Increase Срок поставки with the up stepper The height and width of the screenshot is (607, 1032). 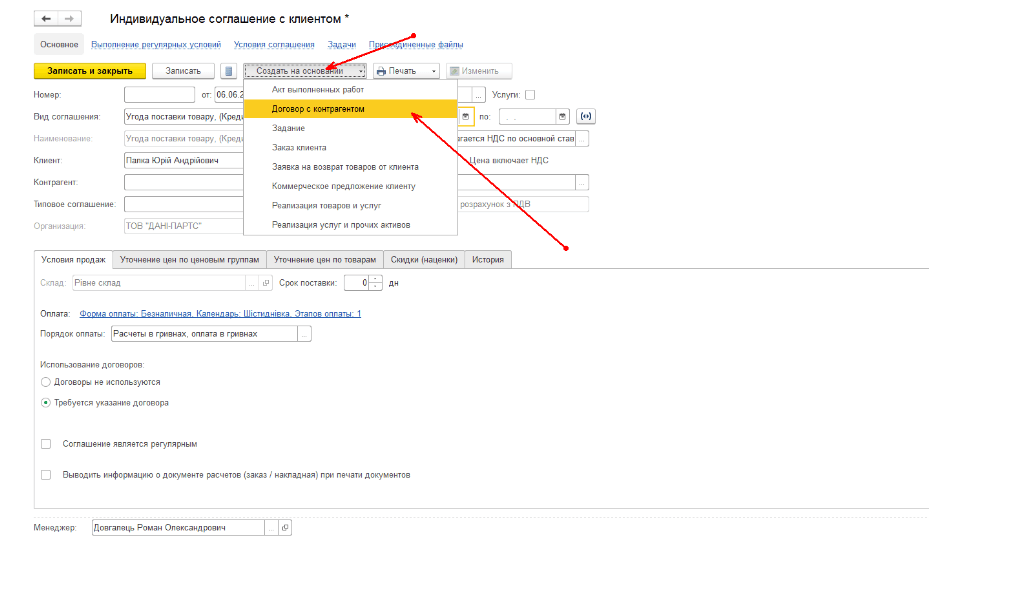375,278
